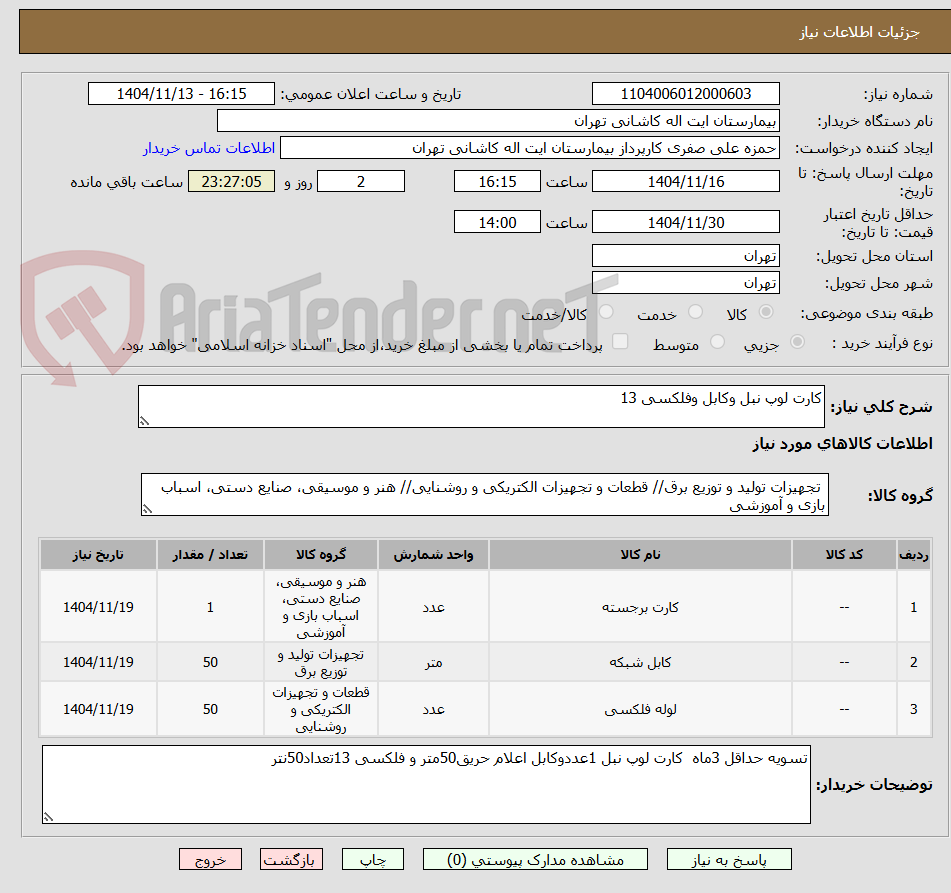Click the هنر و موسیقی group cell in row 1

321,607
